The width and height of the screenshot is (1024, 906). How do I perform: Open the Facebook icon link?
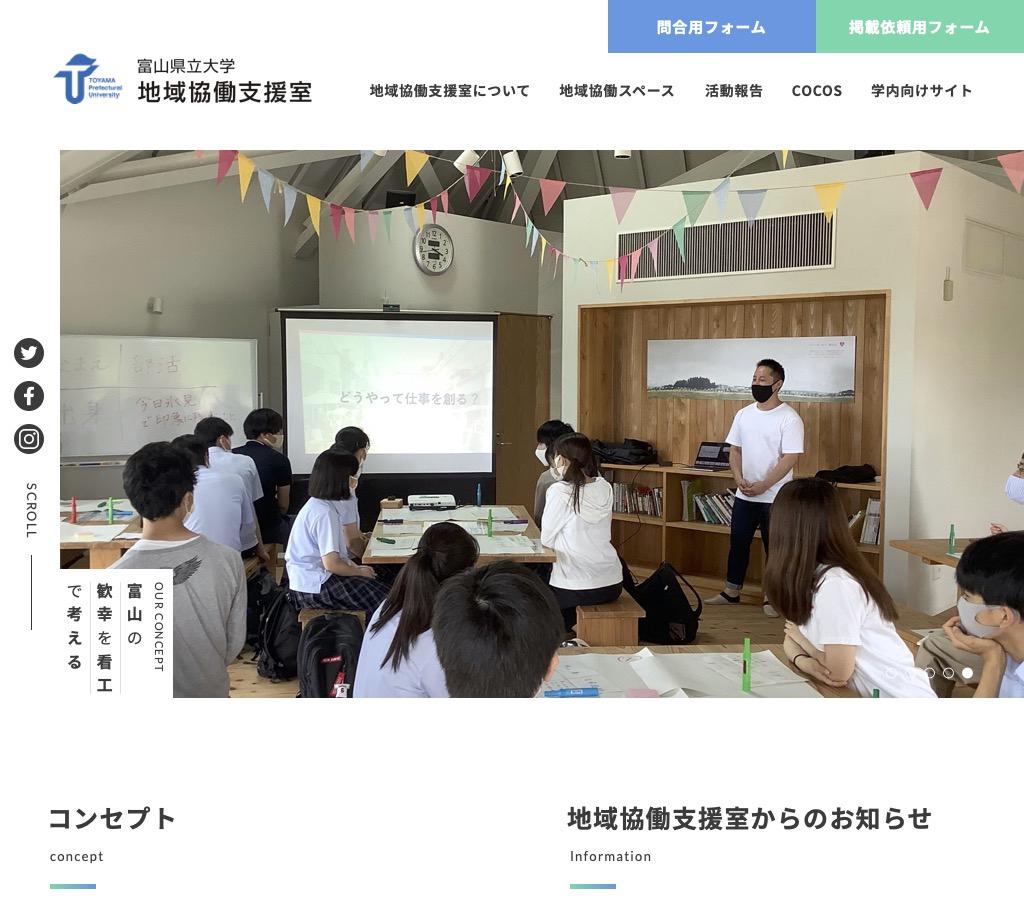tap(29, 396)
